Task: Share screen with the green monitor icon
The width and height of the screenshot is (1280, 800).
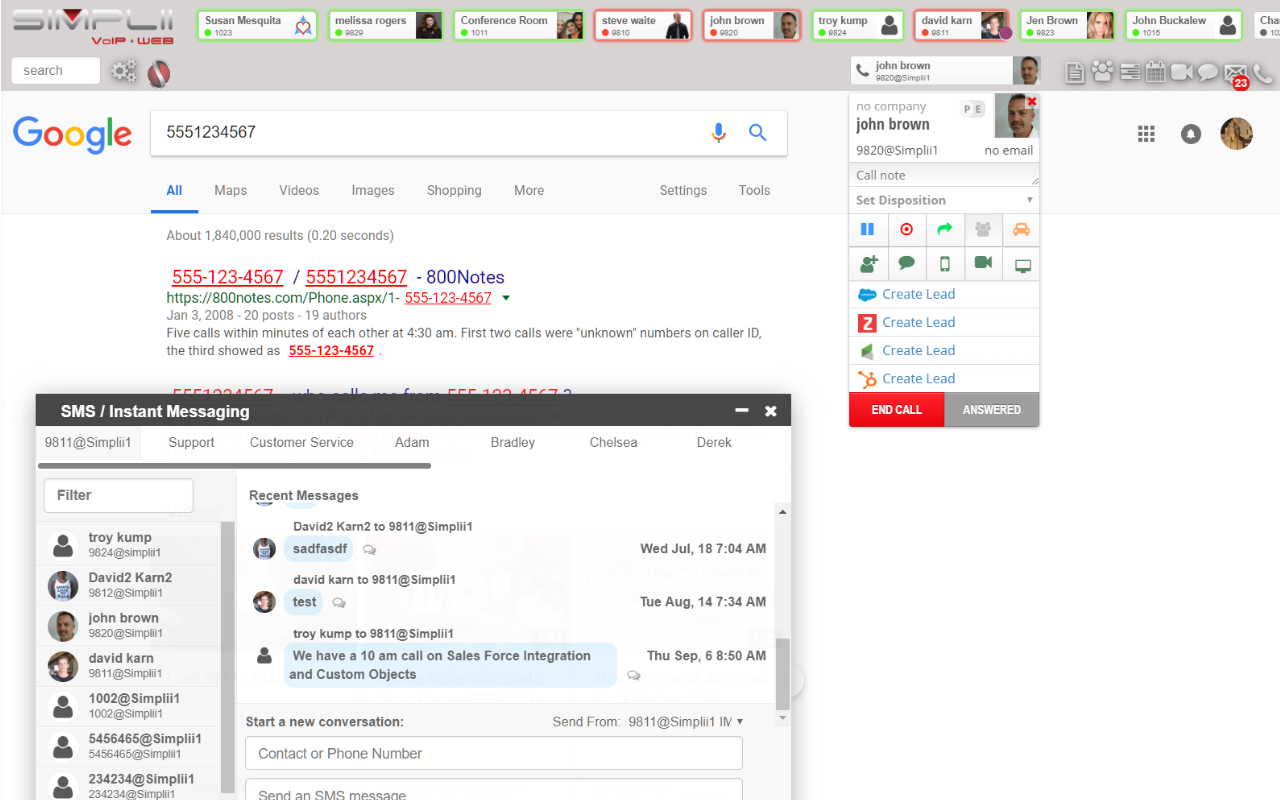Action: coord(1022,265)
